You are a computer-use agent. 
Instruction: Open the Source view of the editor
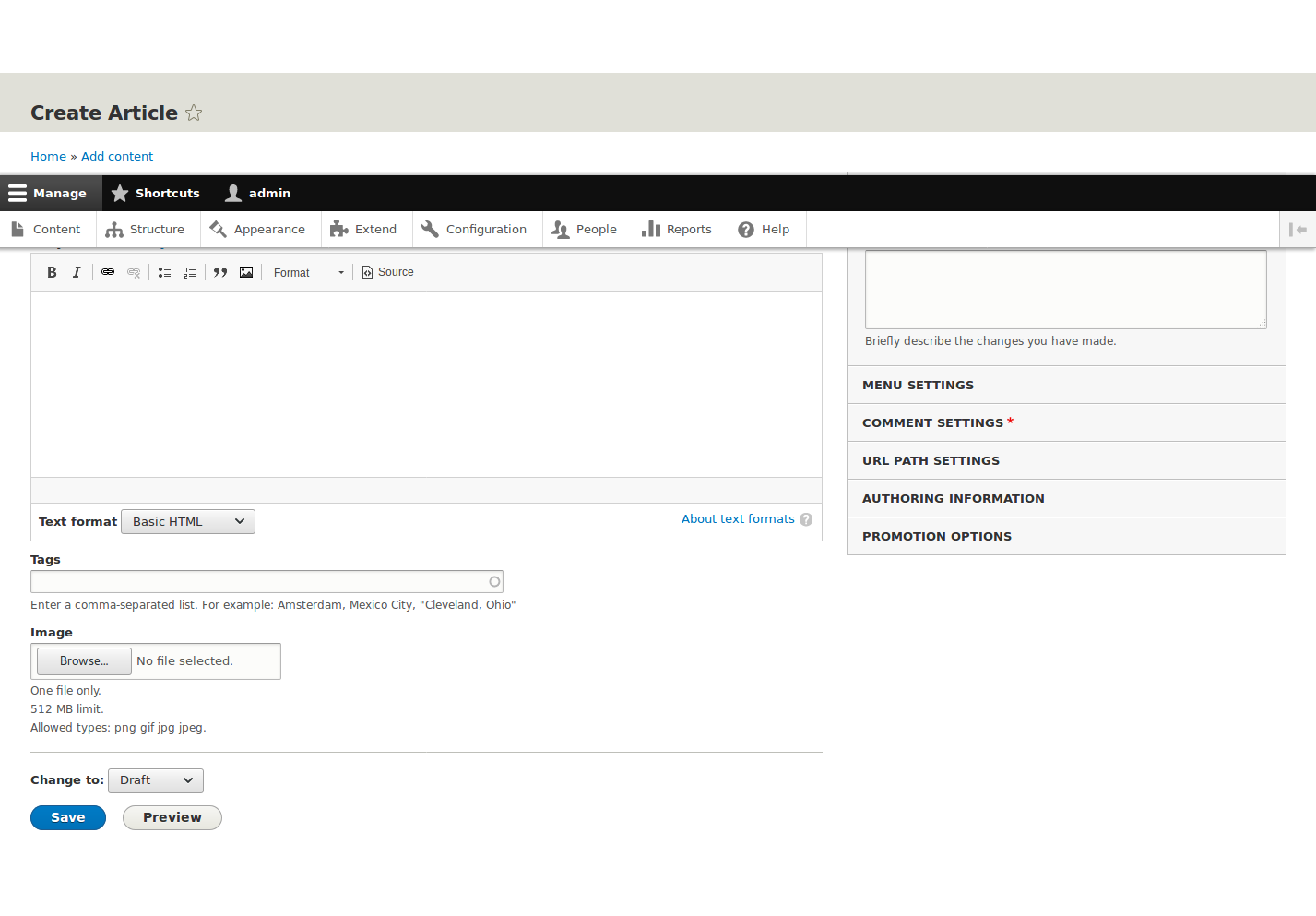point(387,271)
